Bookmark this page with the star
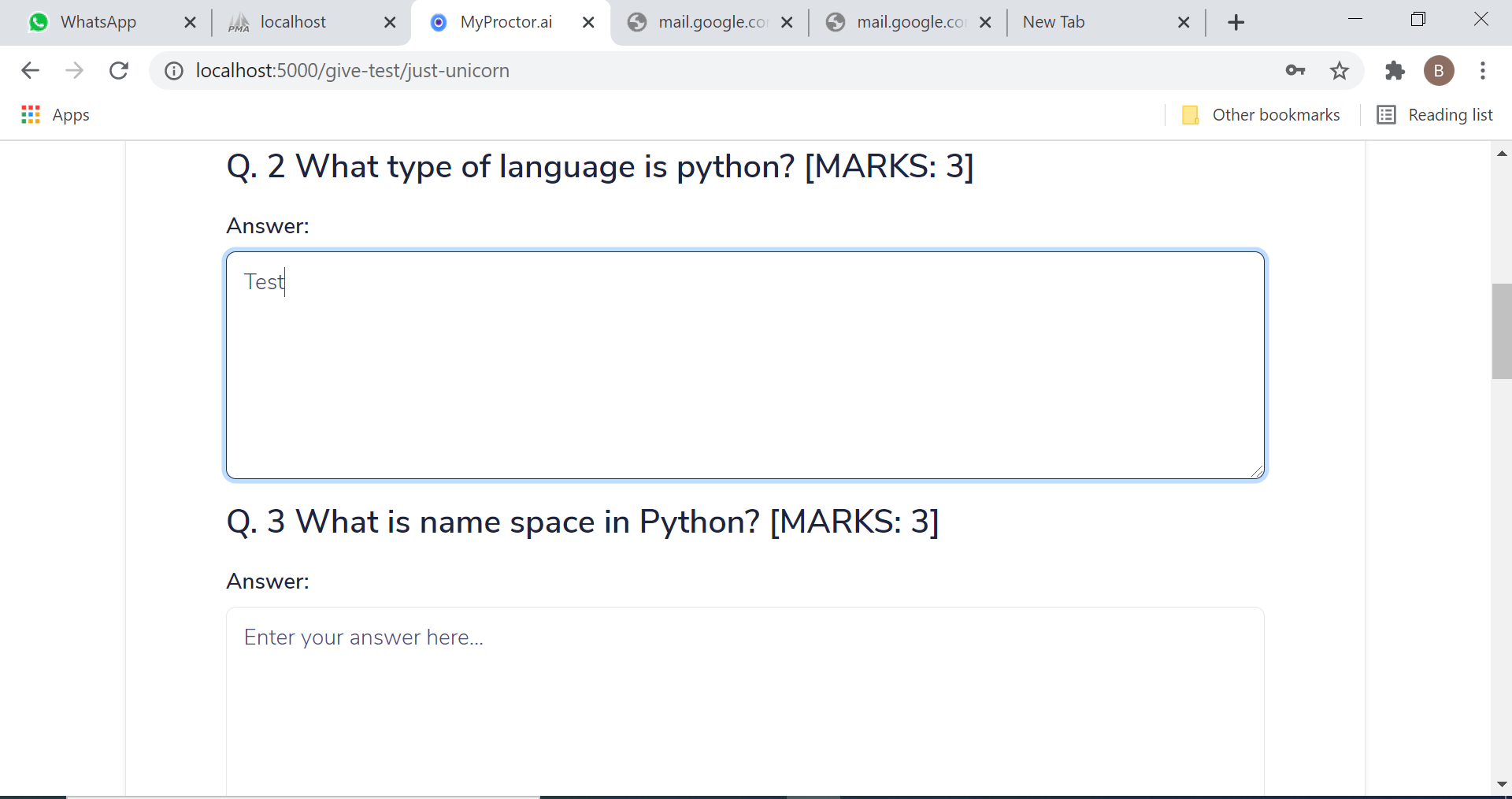Screen dimensions: 1512x799 [1340, 71]
